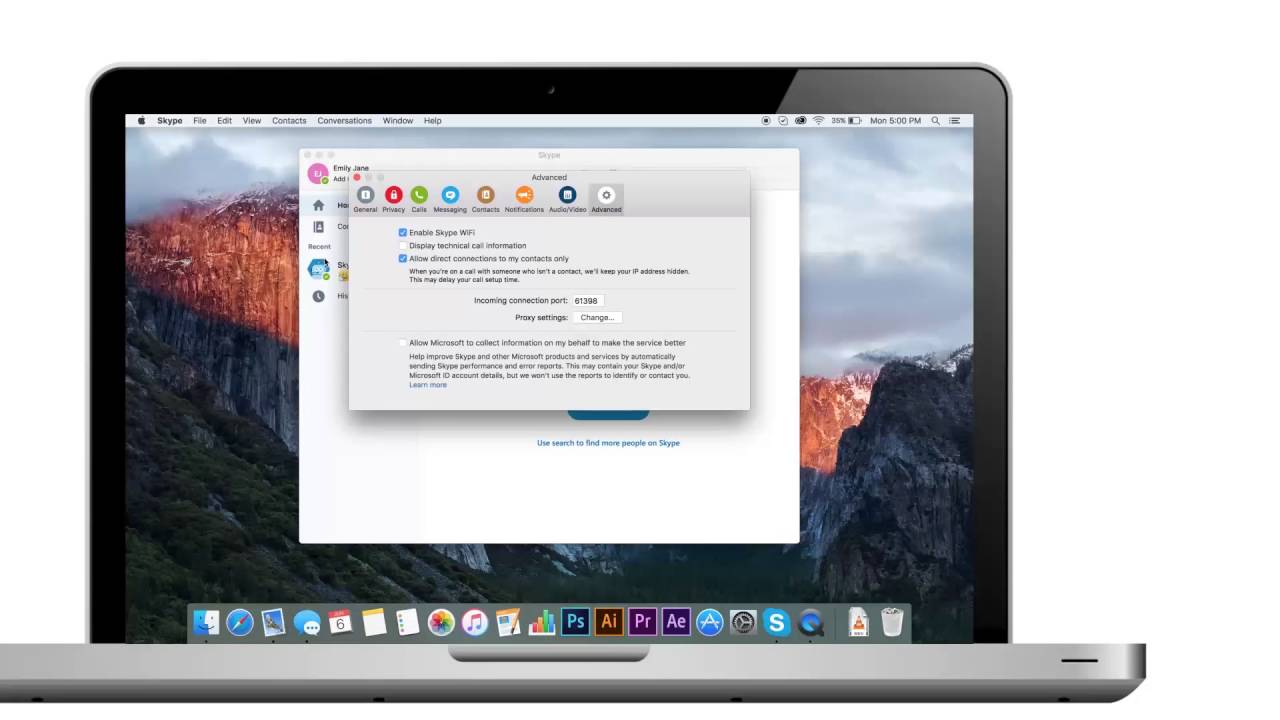The width and height of the screenshot is (1280, 720).
Task: Click the Mon 5:00 PM clock
Action: point(895,120)
